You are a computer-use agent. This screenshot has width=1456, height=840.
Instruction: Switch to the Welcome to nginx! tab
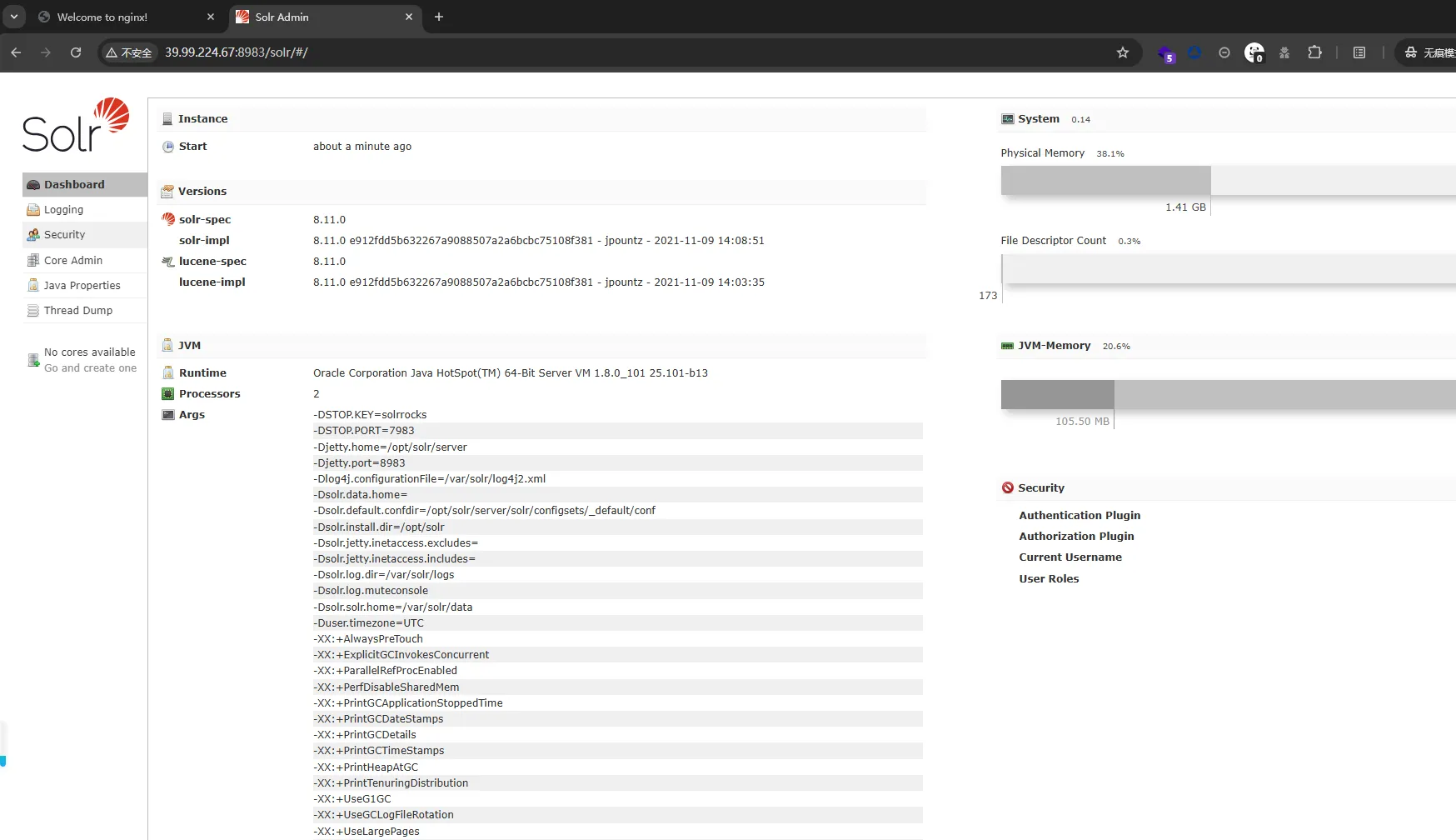[127, 17]
